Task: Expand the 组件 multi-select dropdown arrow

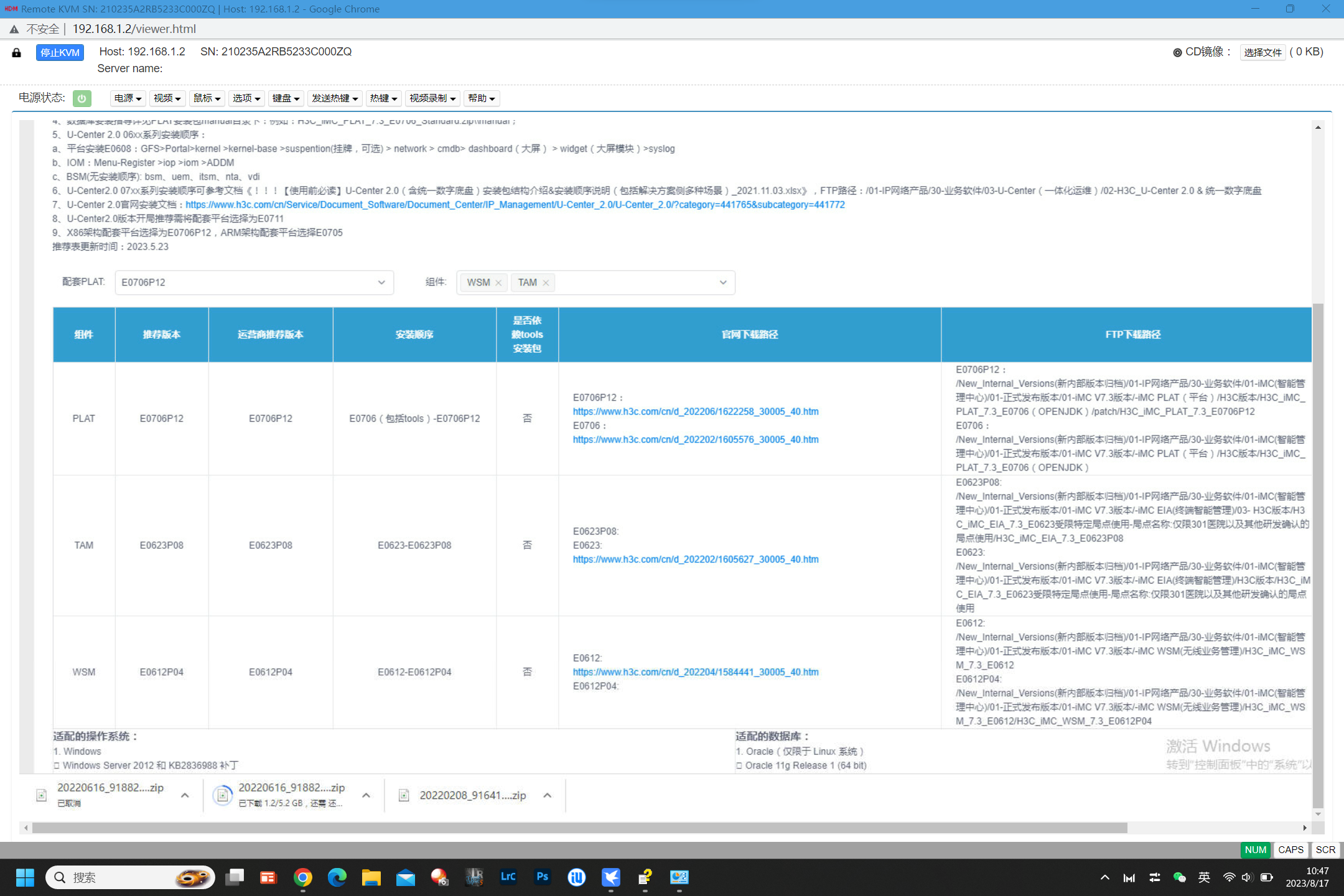Action: coord(722,282)
